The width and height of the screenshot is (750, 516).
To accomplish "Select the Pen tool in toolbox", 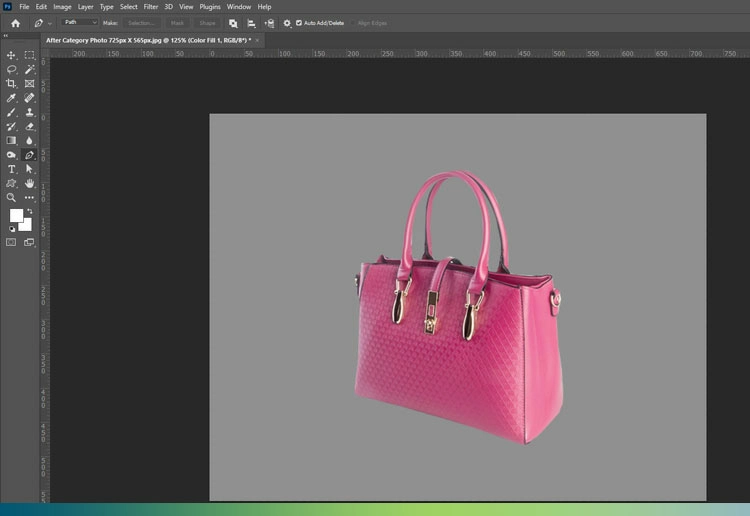I will pyautogui.click(x=30, y=155).
